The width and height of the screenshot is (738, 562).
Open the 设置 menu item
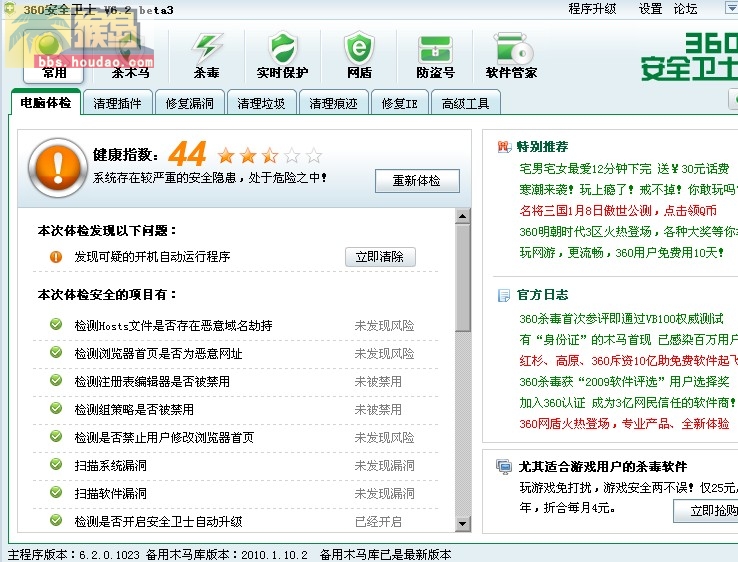pyautogui.click(x=650, y=9)
